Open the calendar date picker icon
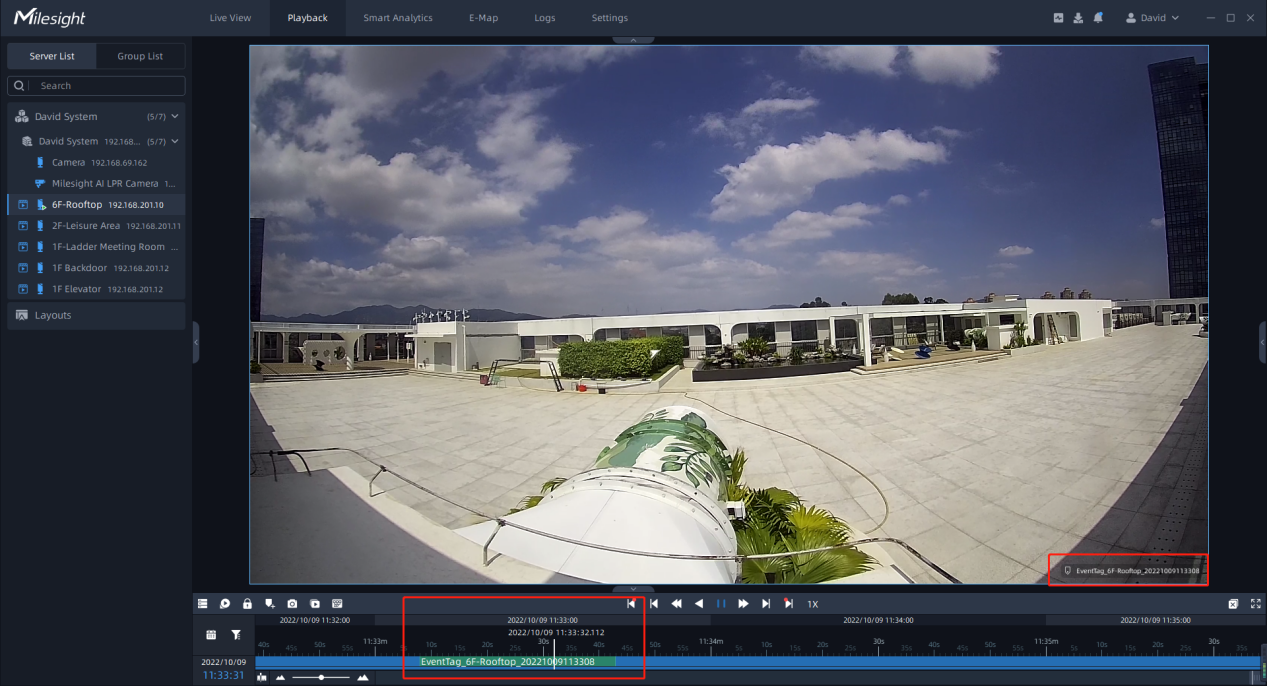This screenshot has height=686, width=1267. click(211, 635)
